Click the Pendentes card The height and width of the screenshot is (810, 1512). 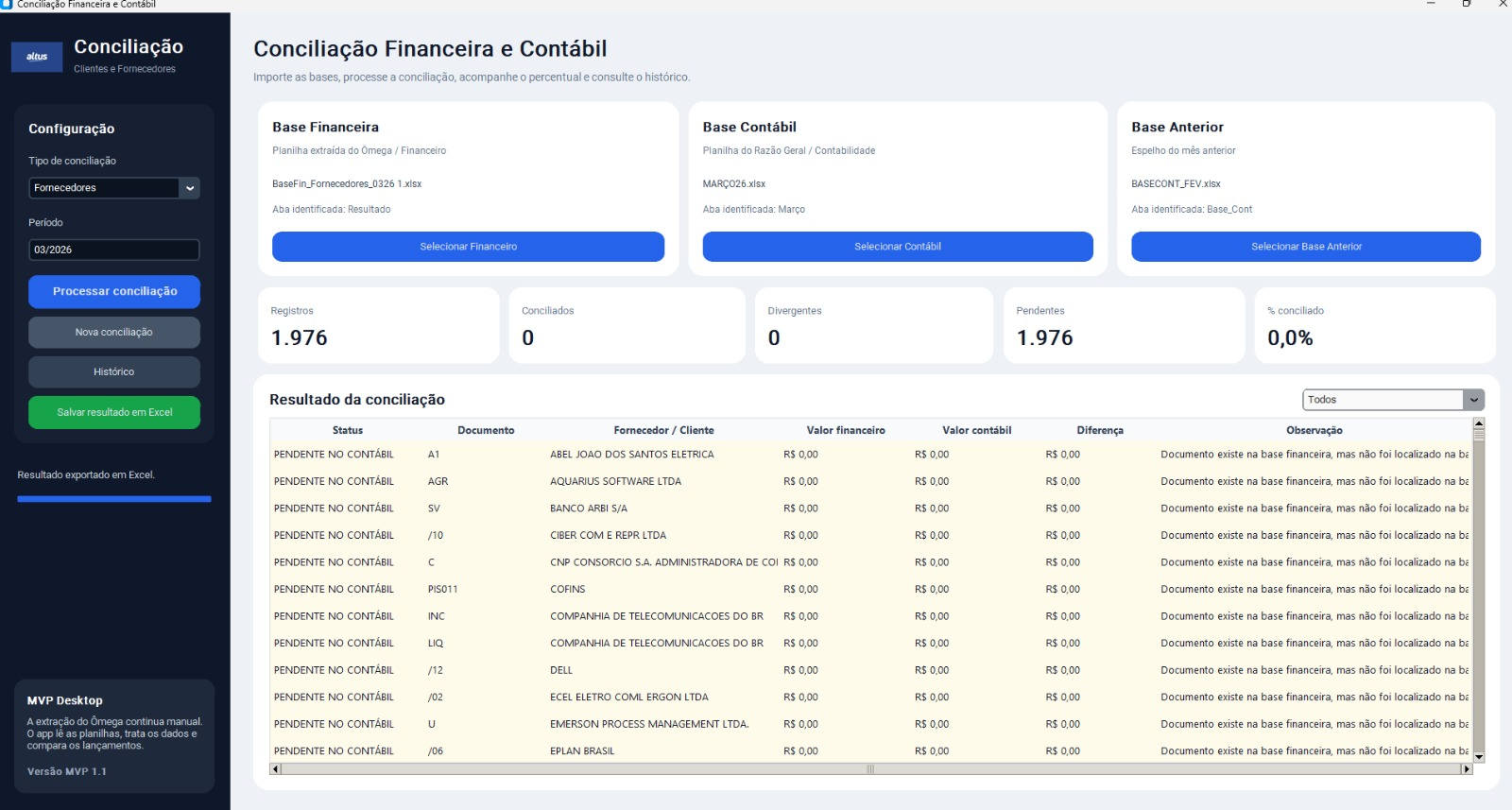pyautogui.click(x=1124, y=325)
